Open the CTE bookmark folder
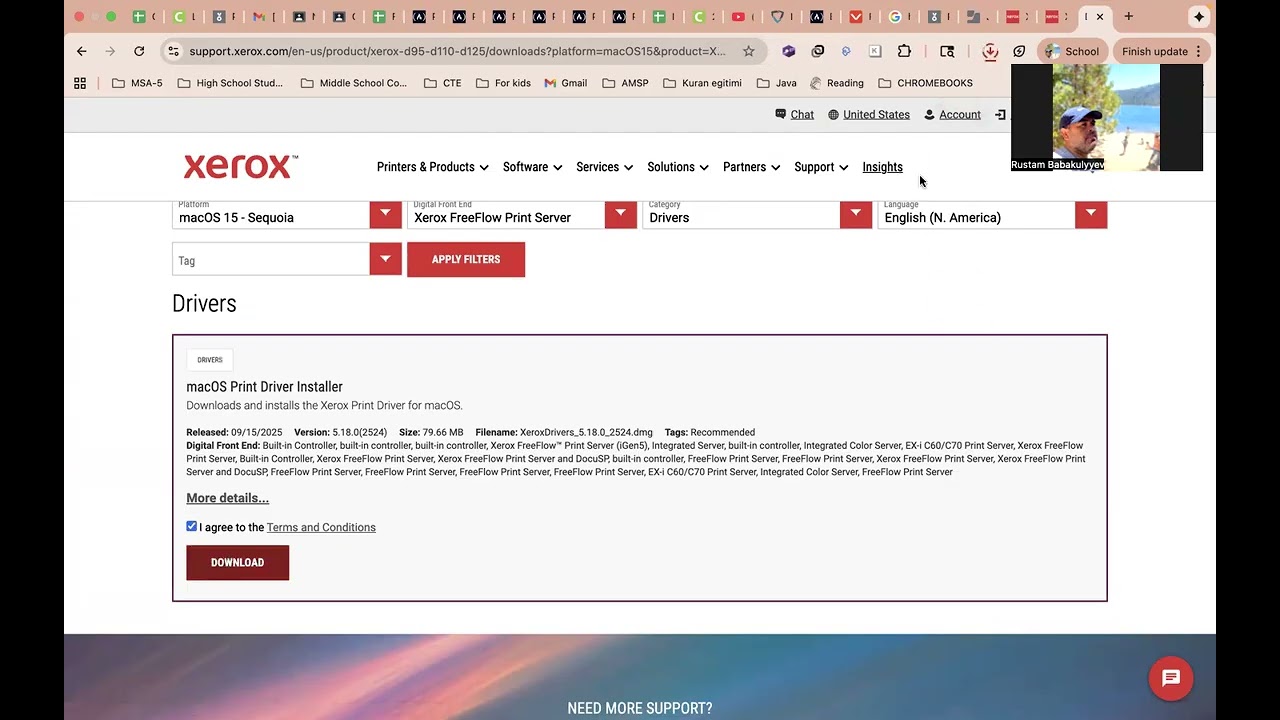 click(442, 83)
